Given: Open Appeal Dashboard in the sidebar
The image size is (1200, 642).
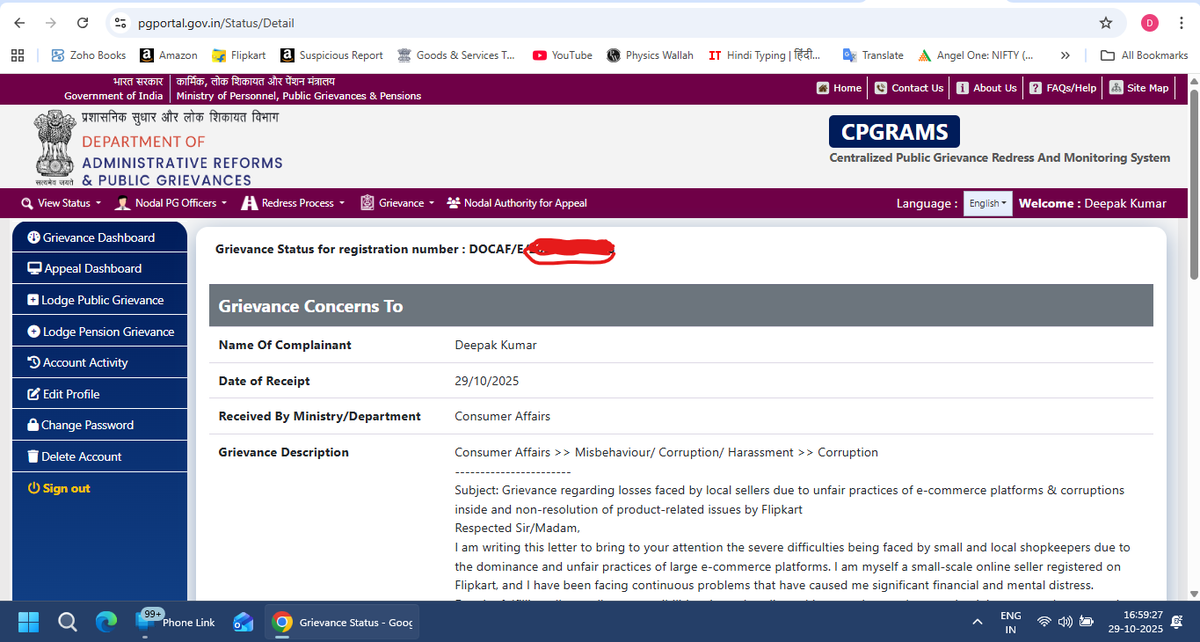Looking at the screenshot, I should coord(99,268).
